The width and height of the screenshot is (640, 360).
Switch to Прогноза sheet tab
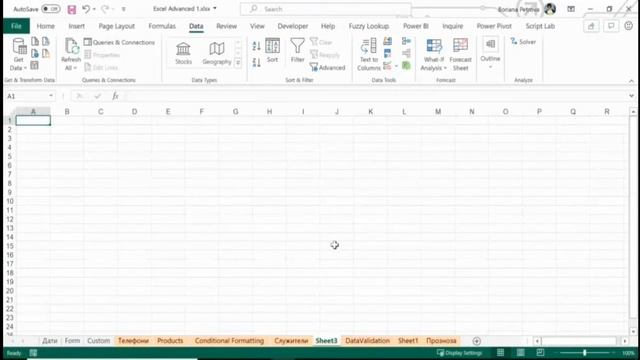click(x=441, y=340)
